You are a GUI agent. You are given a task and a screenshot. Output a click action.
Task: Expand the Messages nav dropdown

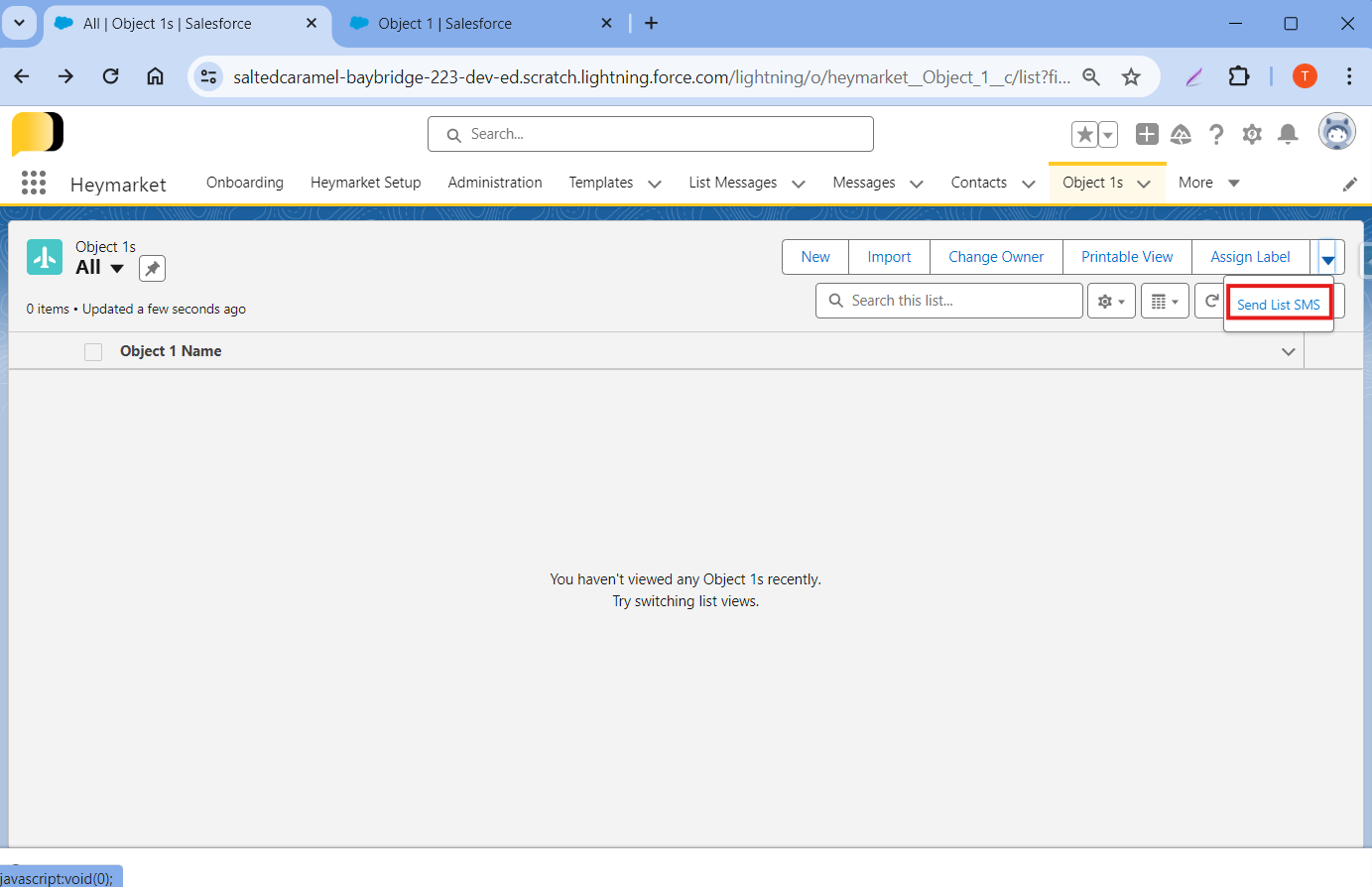coord(917,184)
